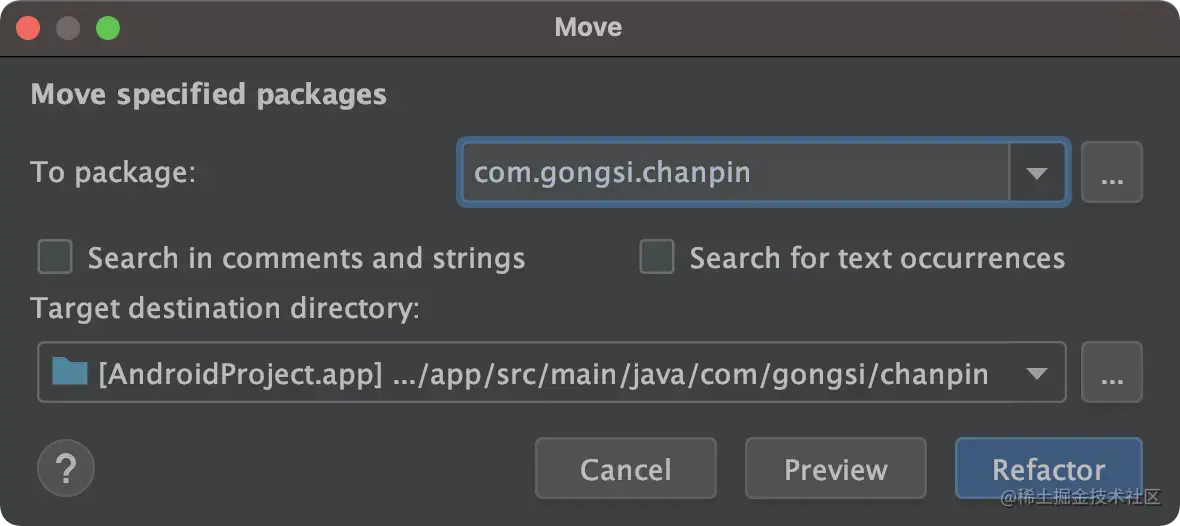Close the Move dialog with the red button
This screenshot has height=526, width=1180.
tap(28, 27)
